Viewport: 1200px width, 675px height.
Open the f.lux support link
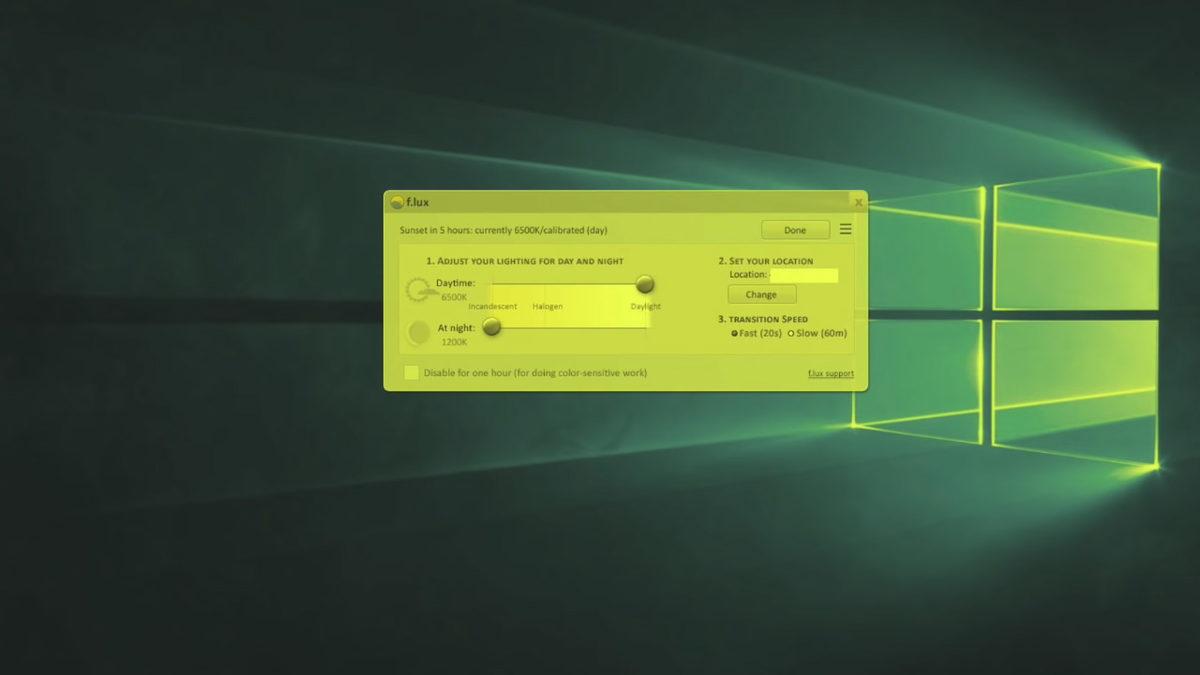pos(830,374)
